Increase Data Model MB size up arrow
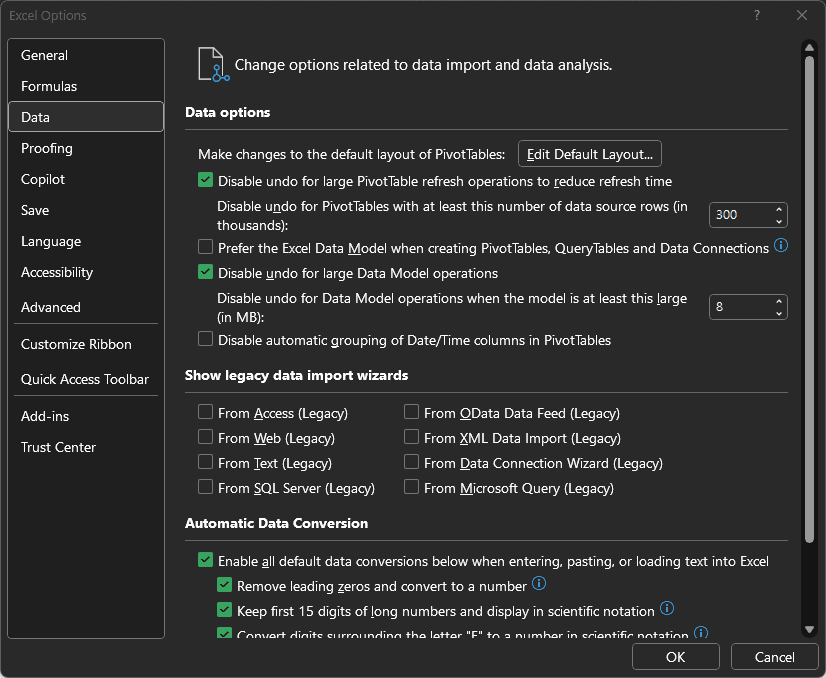 pos(779,301)
